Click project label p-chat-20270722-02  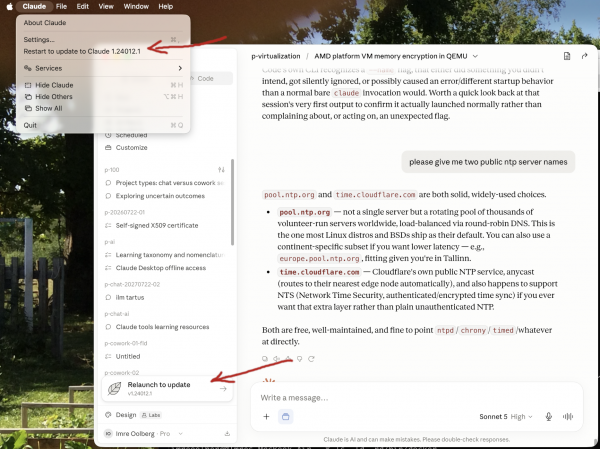tap(132, 284)
